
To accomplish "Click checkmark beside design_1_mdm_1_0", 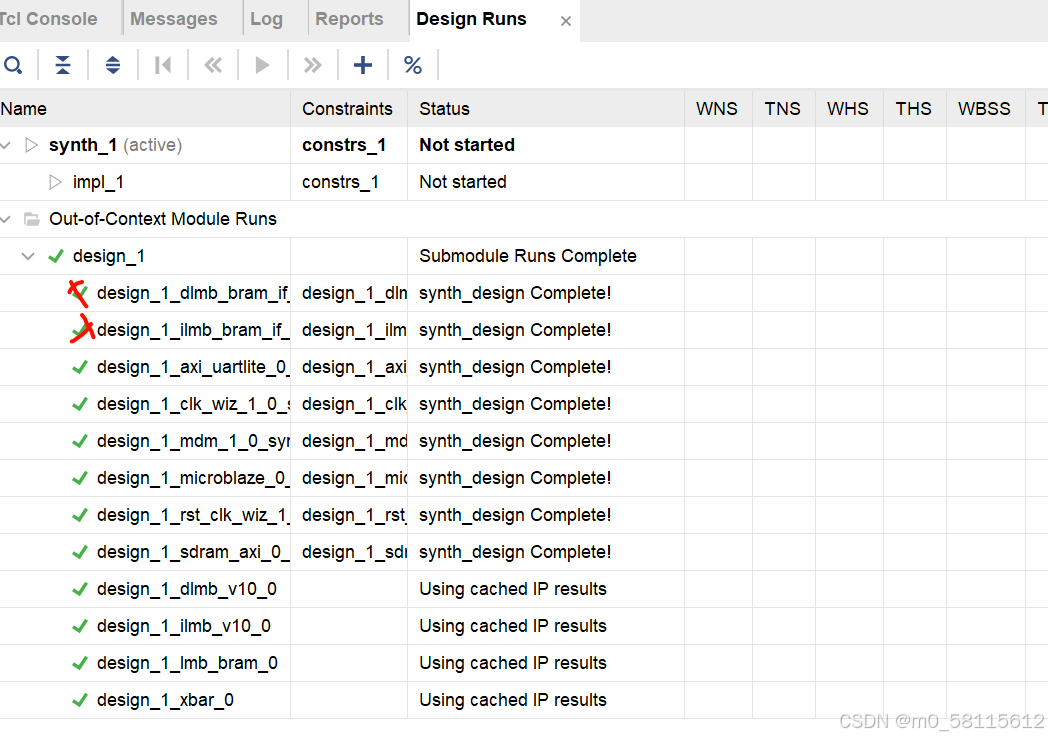I will (x=80, y=441).
